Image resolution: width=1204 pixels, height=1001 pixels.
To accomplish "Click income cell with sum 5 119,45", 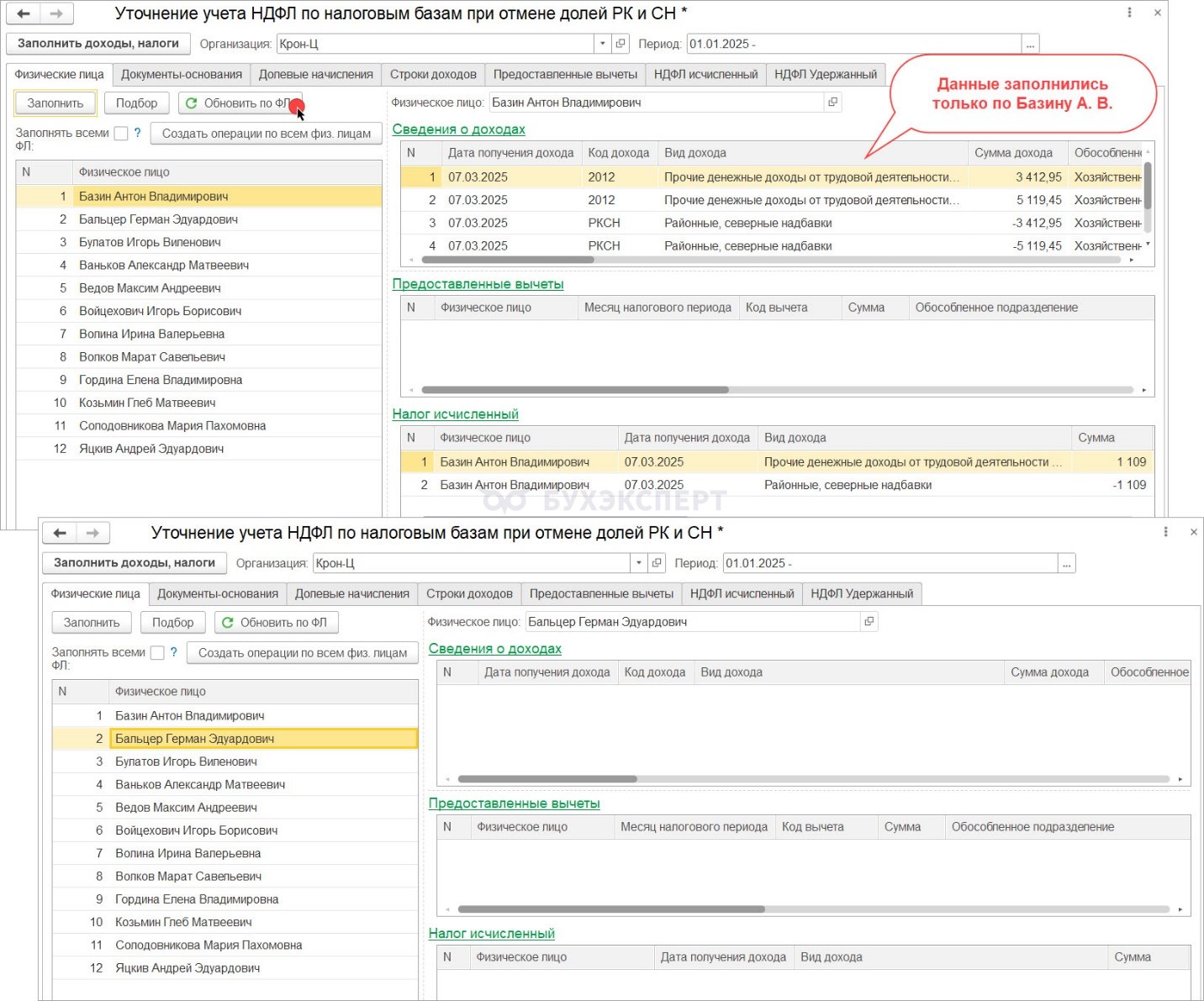I will pyautogui.click(x=1017, y=200).
